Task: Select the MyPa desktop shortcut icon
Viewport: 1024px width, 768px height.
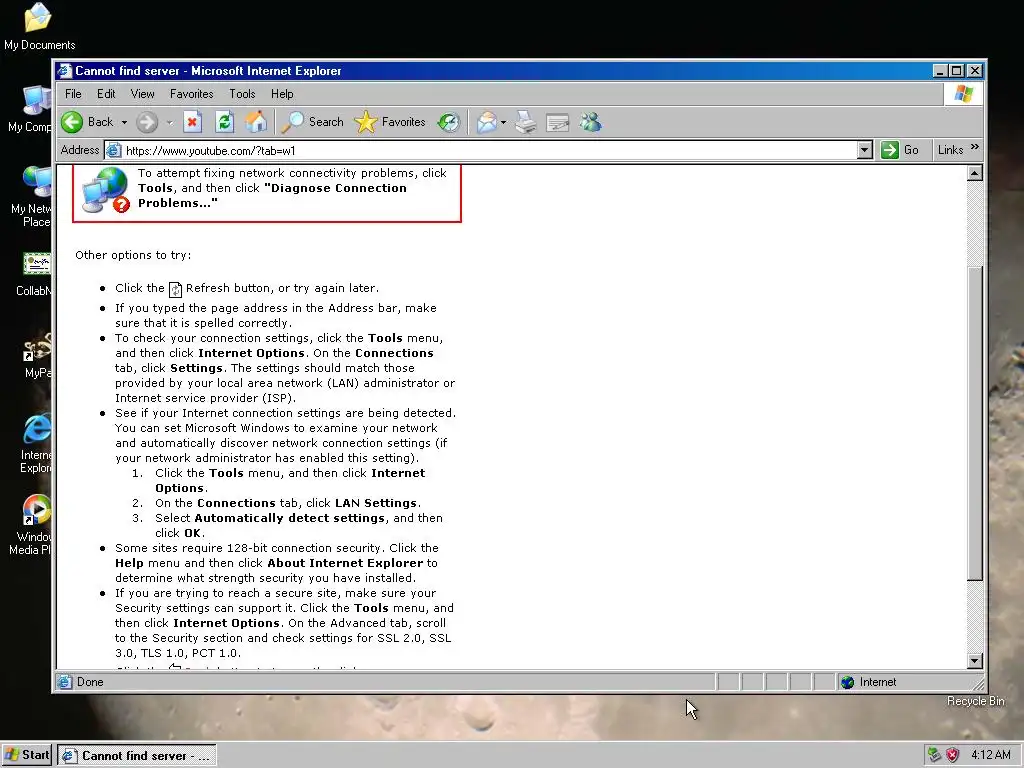Action: 37,356
